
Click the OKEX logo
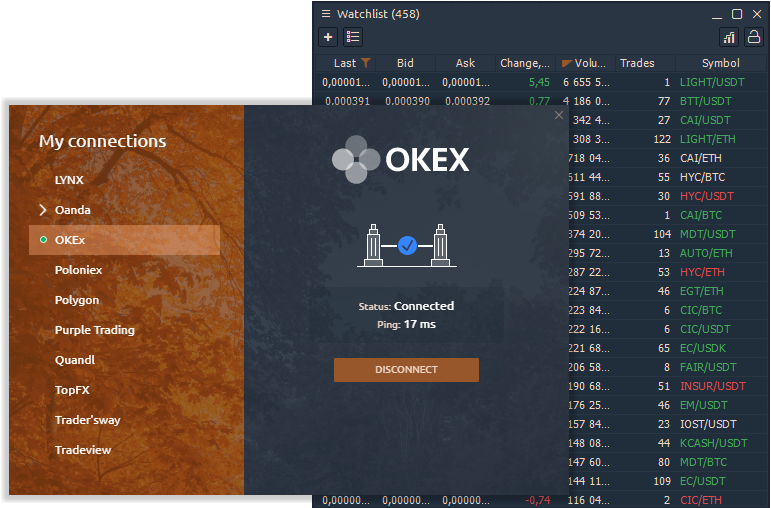pyautogui.click(x=401, y=159)
